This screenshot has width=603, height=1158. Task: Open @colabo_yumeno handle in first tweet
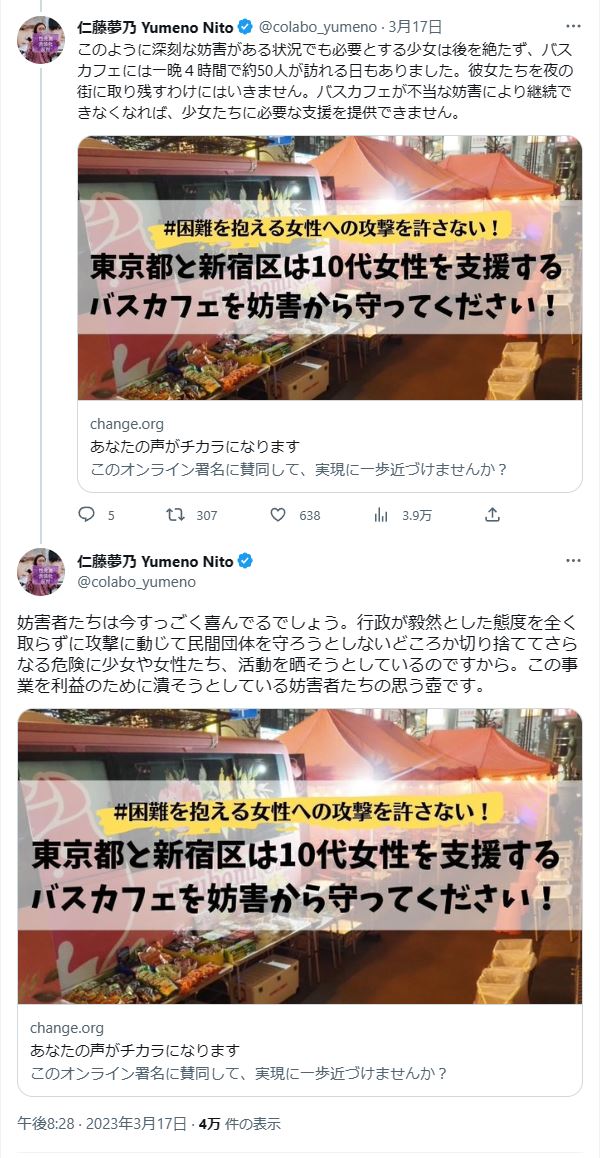[316, 27]
